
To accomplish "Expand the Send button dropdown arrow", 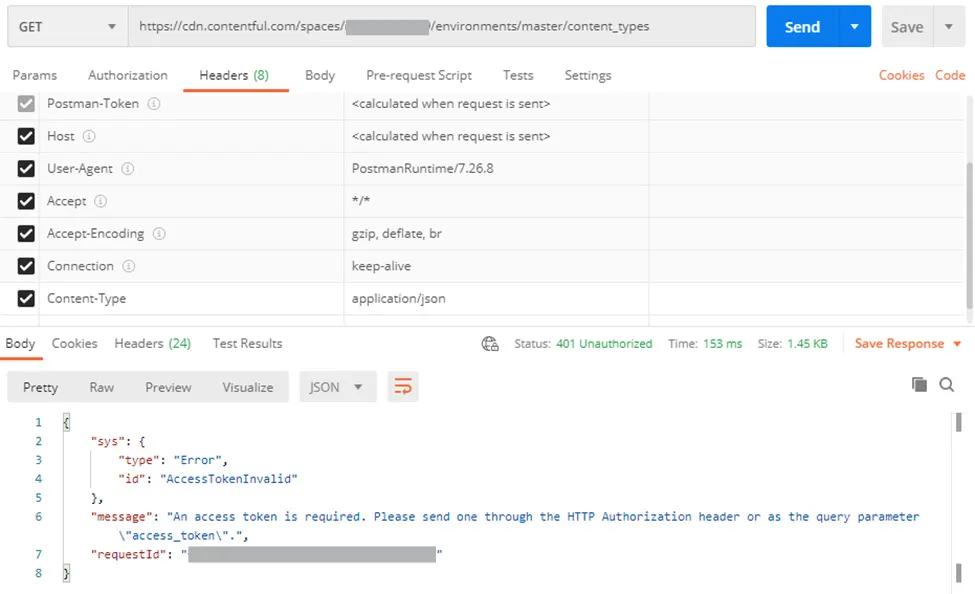I will (x=854, y=27).
